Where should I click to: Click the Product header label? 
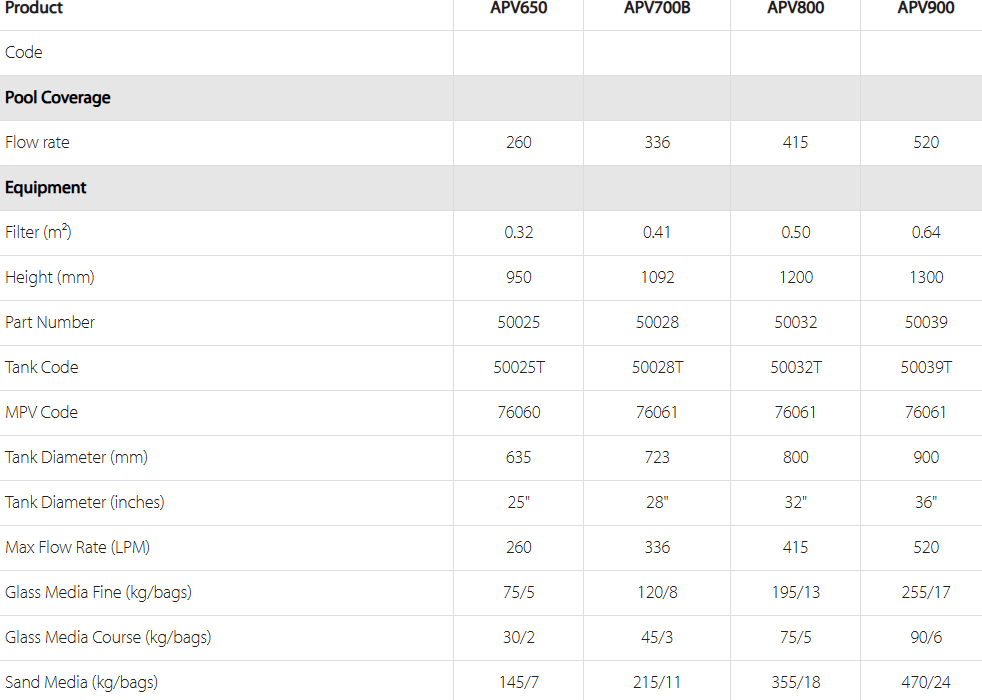pos(34,8)
